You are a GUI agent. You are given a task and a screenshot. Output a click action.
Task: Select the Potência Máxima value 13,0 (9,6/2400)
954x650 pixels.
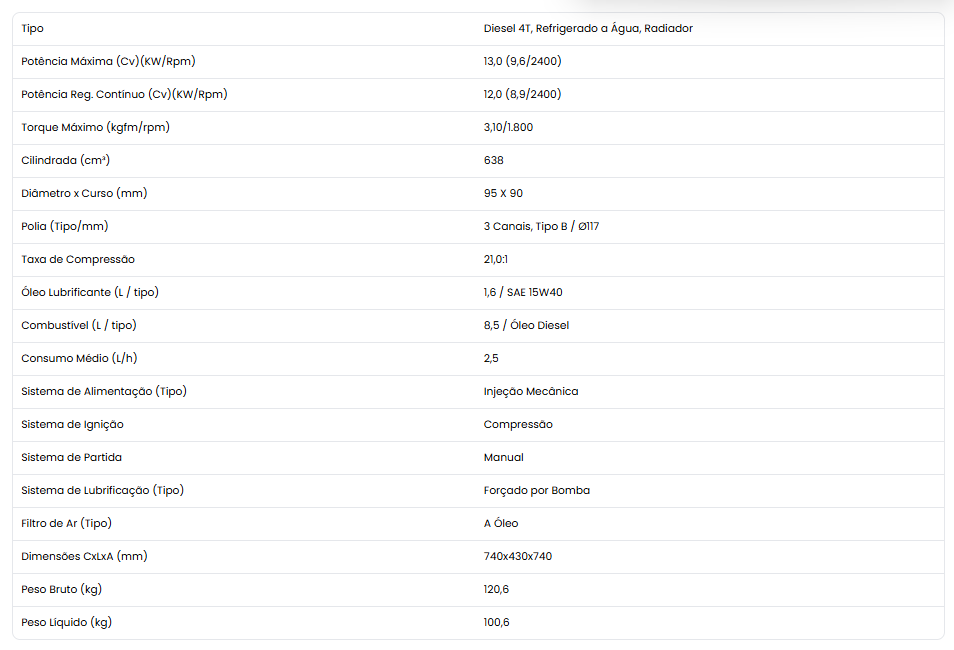pyautogui.click(x=523, y=61)
